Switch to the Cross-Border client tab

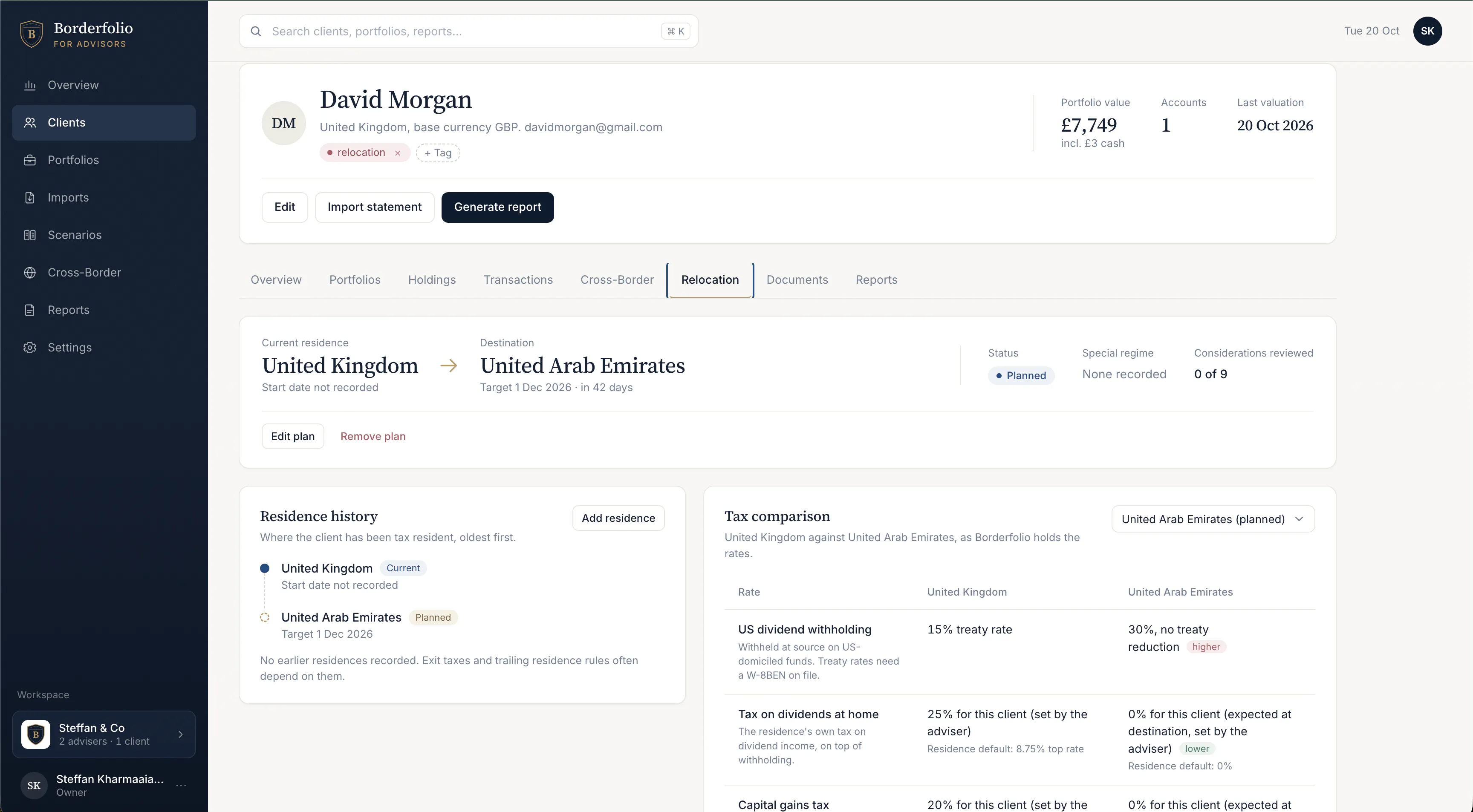[617, 280]
